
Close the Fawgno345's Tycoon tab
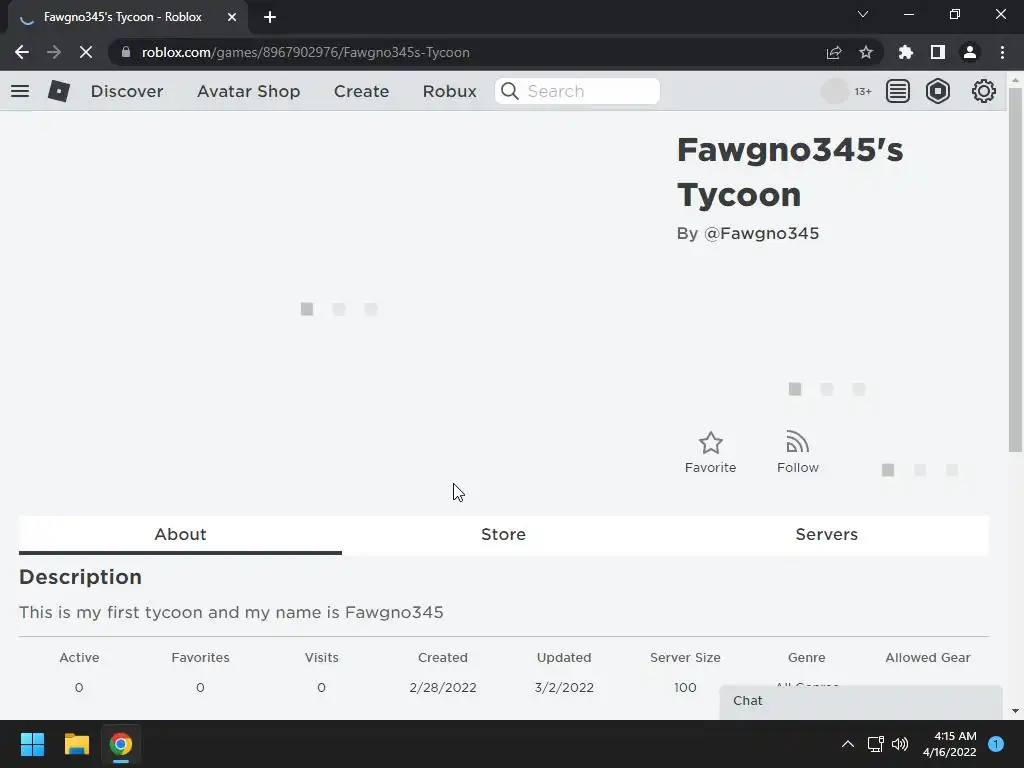232,17
